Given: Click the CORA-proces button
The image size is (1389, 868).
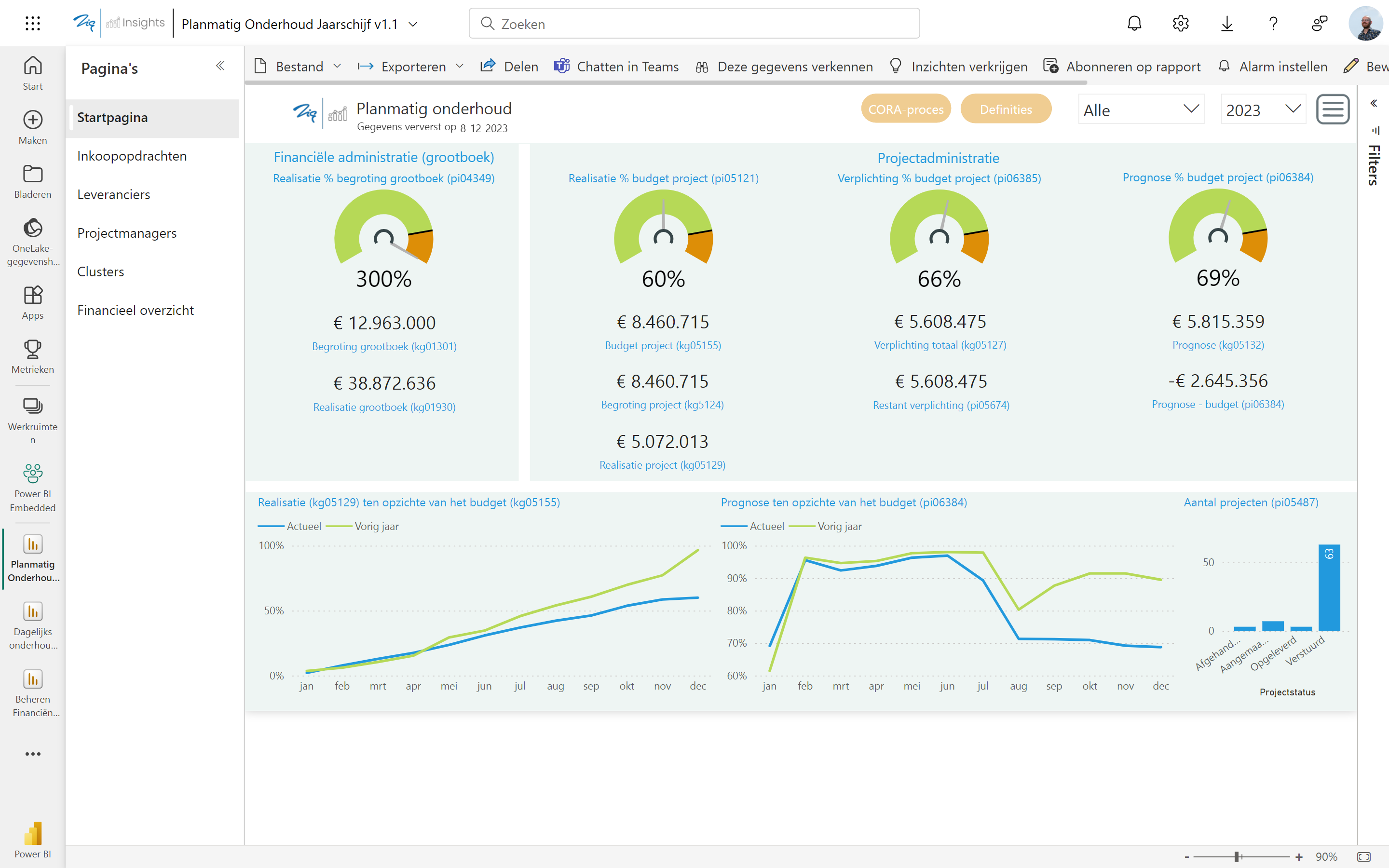Looking at the screenshot, I should click(x=905, y=109).
